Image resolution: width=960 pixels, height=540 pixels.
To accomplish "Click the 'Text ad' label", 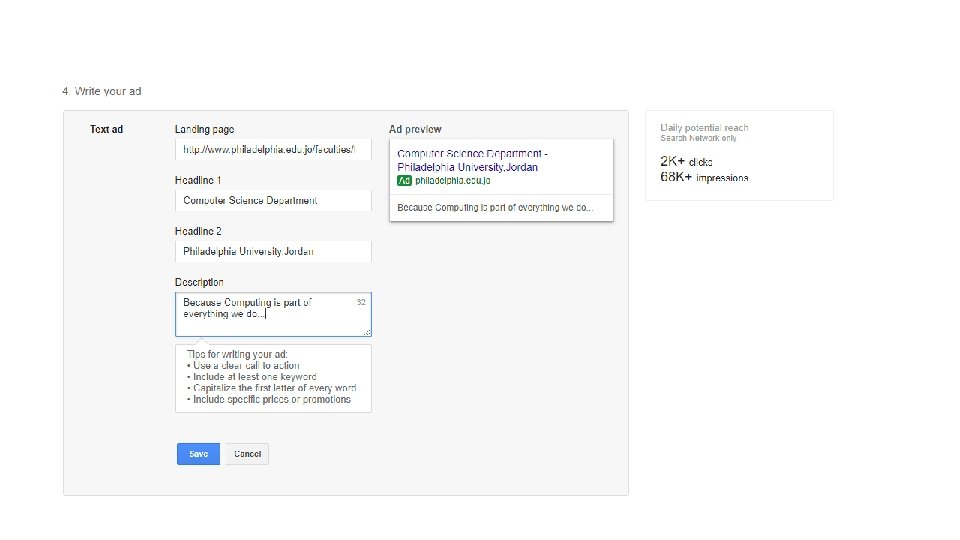I will (x=107, y=129).
